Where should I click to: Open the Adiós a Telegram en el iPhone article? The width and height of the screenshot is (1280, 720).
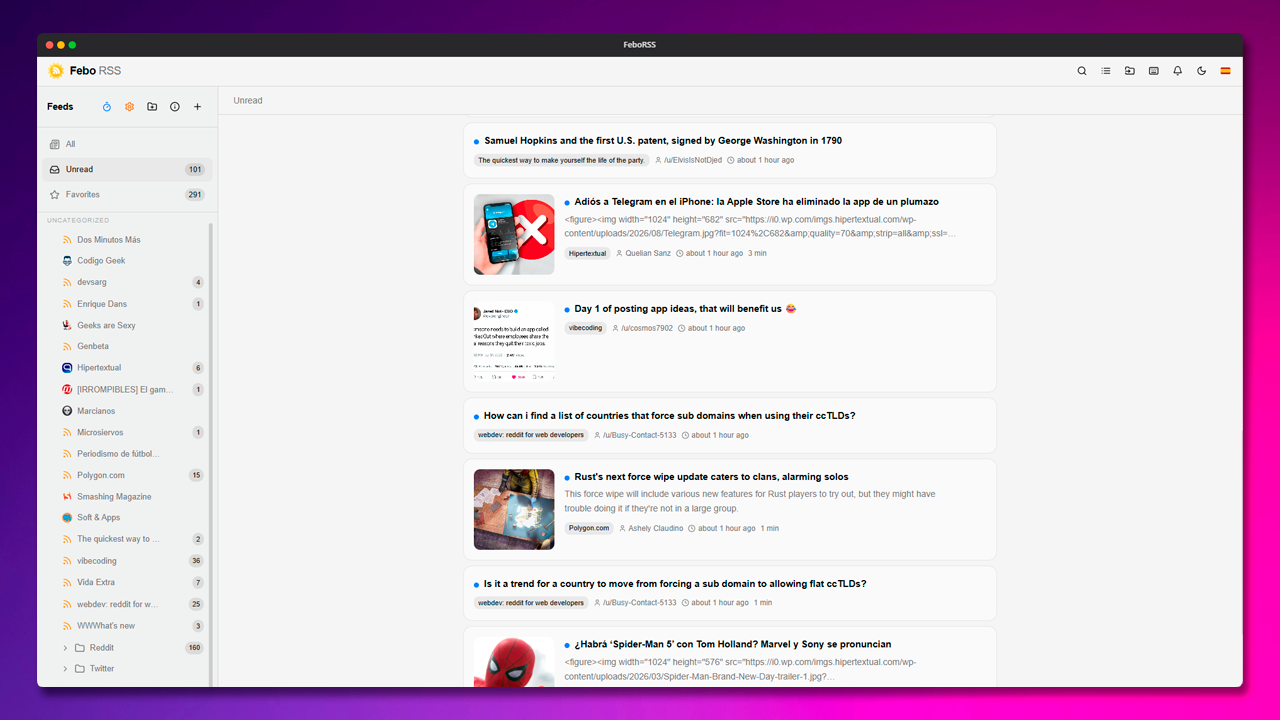tap(756, 202)
